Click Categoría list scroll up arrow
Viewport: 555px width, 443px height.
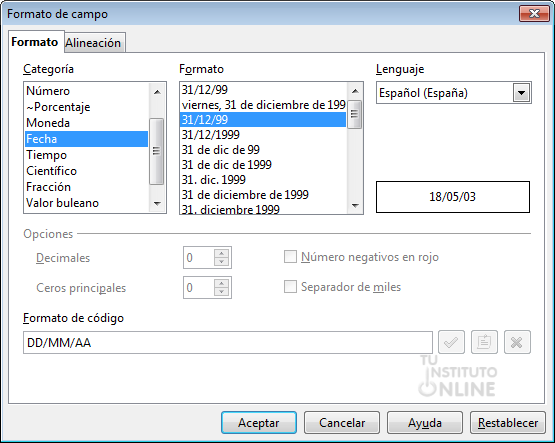coord(157,92)
